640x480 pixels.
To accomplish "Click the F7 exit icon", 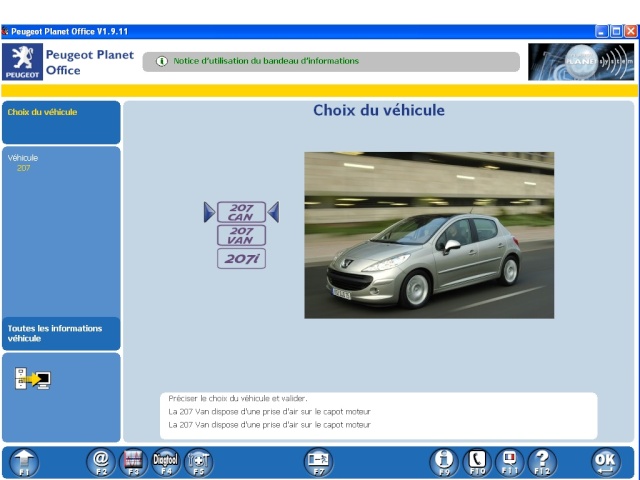I will tap(318, 463).
